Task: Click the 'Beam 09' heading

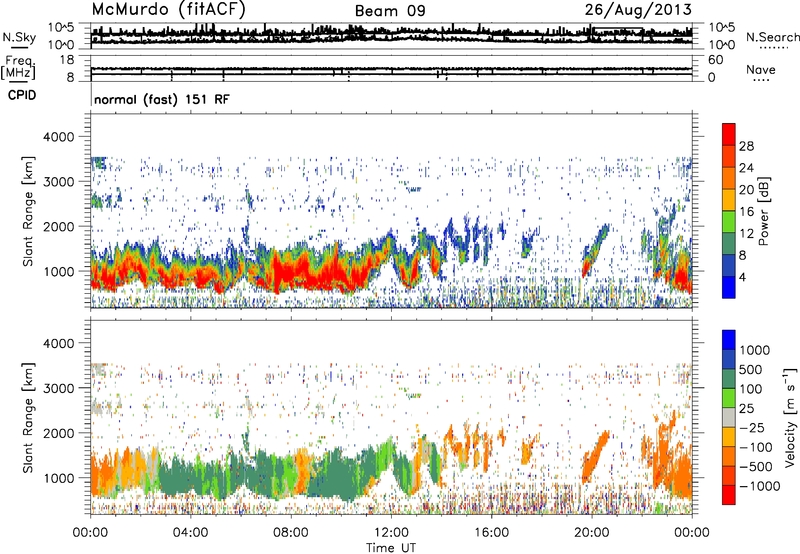Action: tap(390, 11)
